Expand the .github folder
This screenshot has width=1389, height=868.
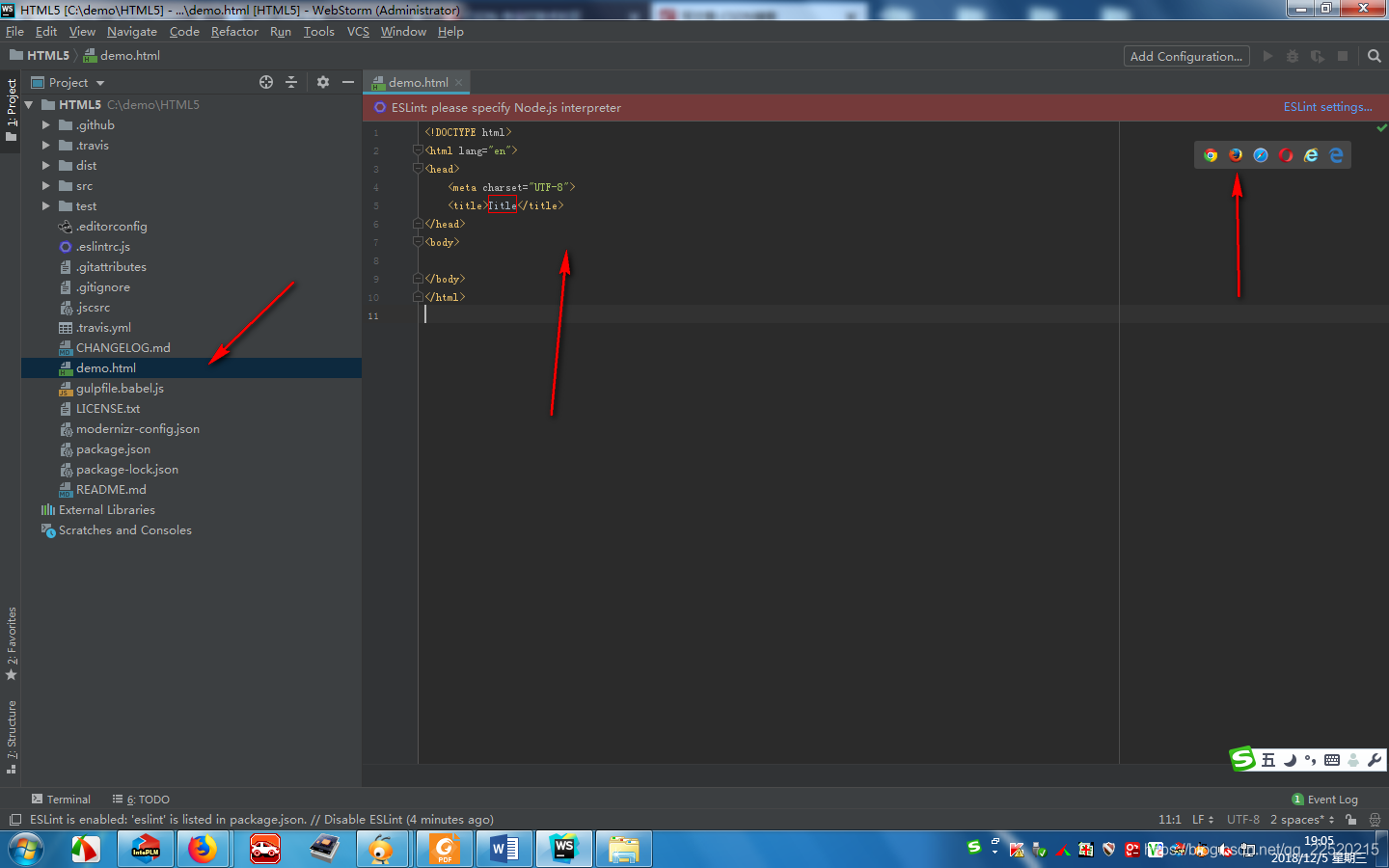[x=45, y=125]
